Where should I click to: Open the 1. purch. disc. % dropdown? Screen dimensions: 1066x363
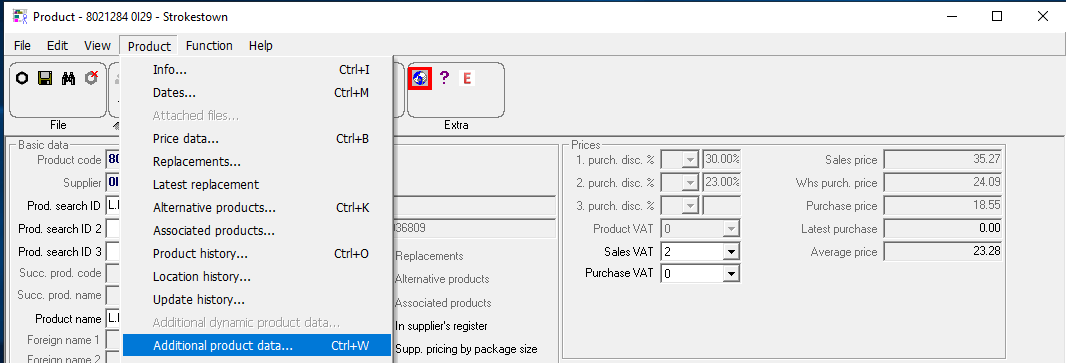691,160
